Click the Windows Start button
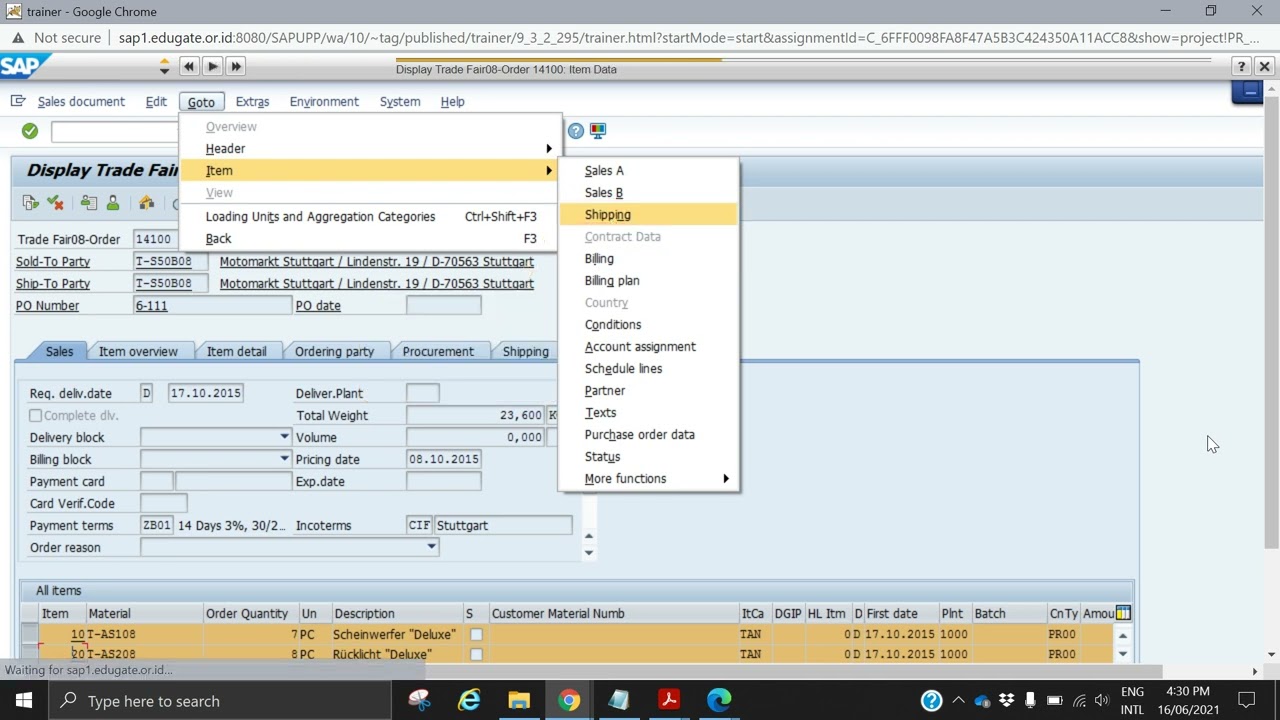The width and height of the screenshot is (1280, 720). click(24, 700)
